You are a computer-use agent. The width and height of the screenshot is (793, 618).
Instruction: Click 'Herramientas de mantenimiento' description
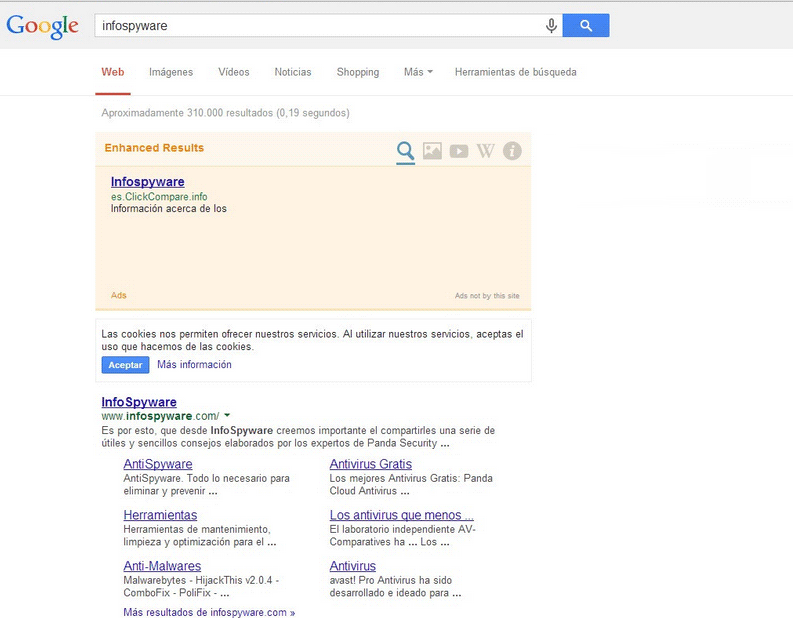[x=200, y=536]
